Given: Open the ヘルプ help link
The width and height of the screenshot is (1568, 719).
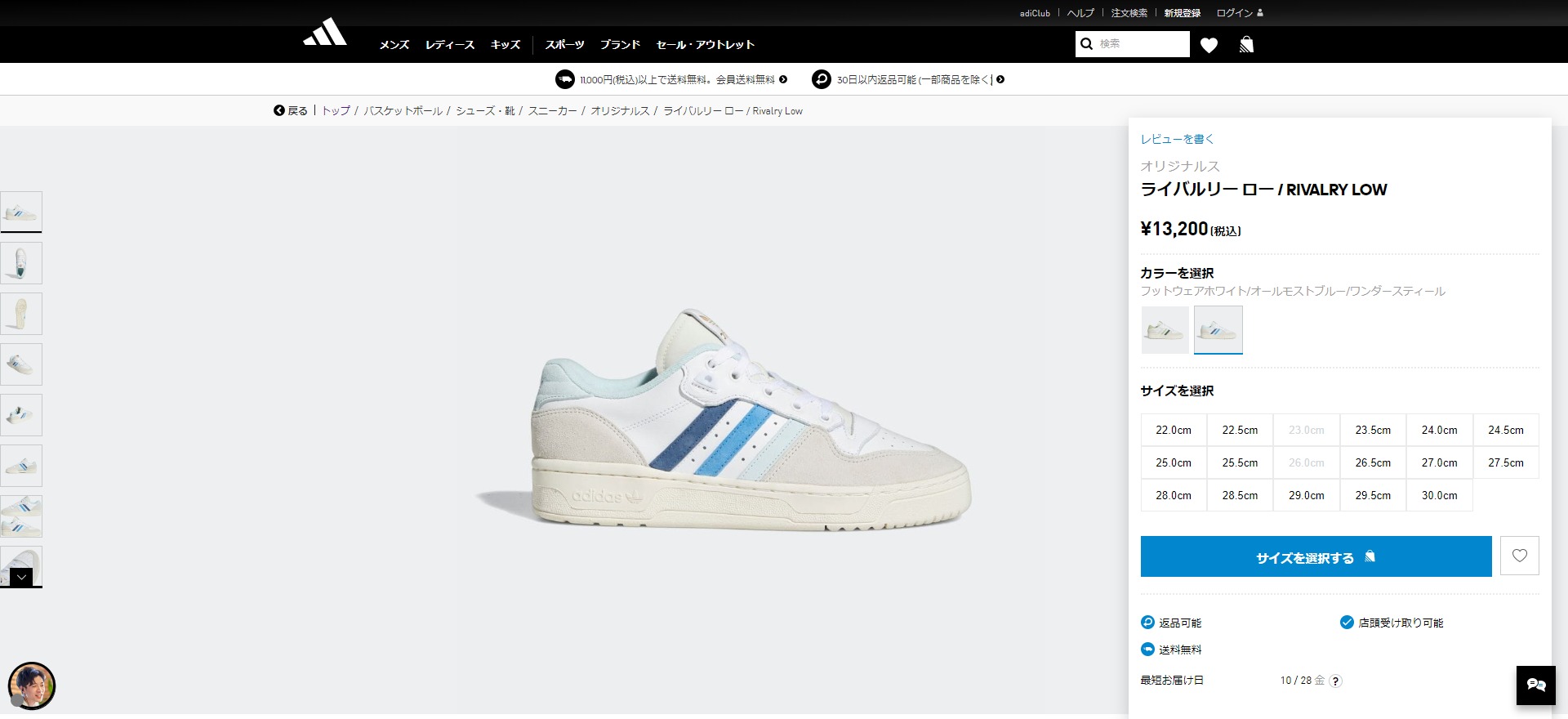Looking at the screenshot, I should click(x=1080, y=13).
